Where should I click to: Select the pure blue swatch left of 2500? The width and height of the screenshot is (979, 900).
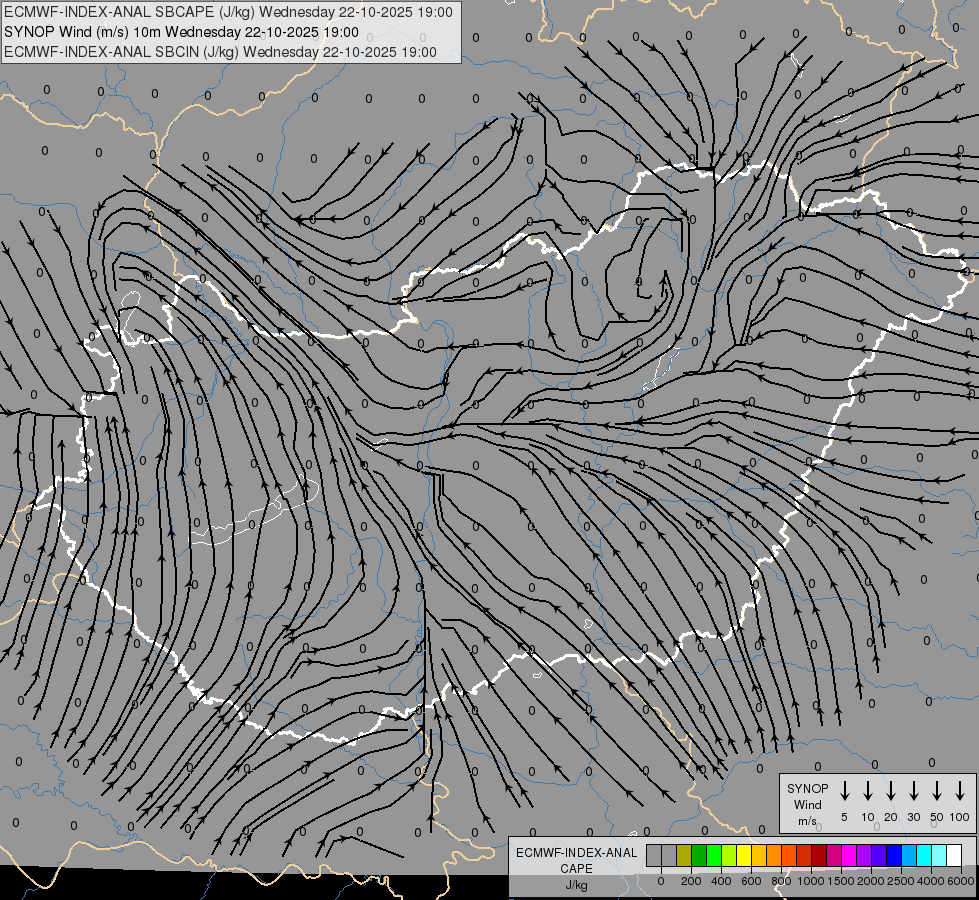895,855
